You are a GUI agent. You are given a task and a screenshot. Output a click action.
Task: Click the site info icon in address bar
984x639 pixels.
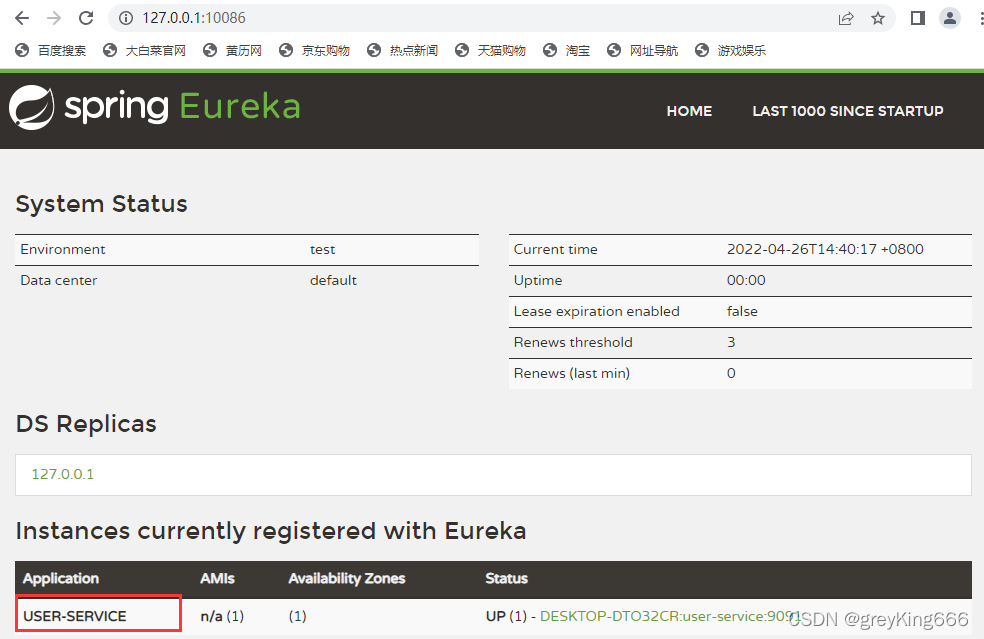(x=126, y=18)
